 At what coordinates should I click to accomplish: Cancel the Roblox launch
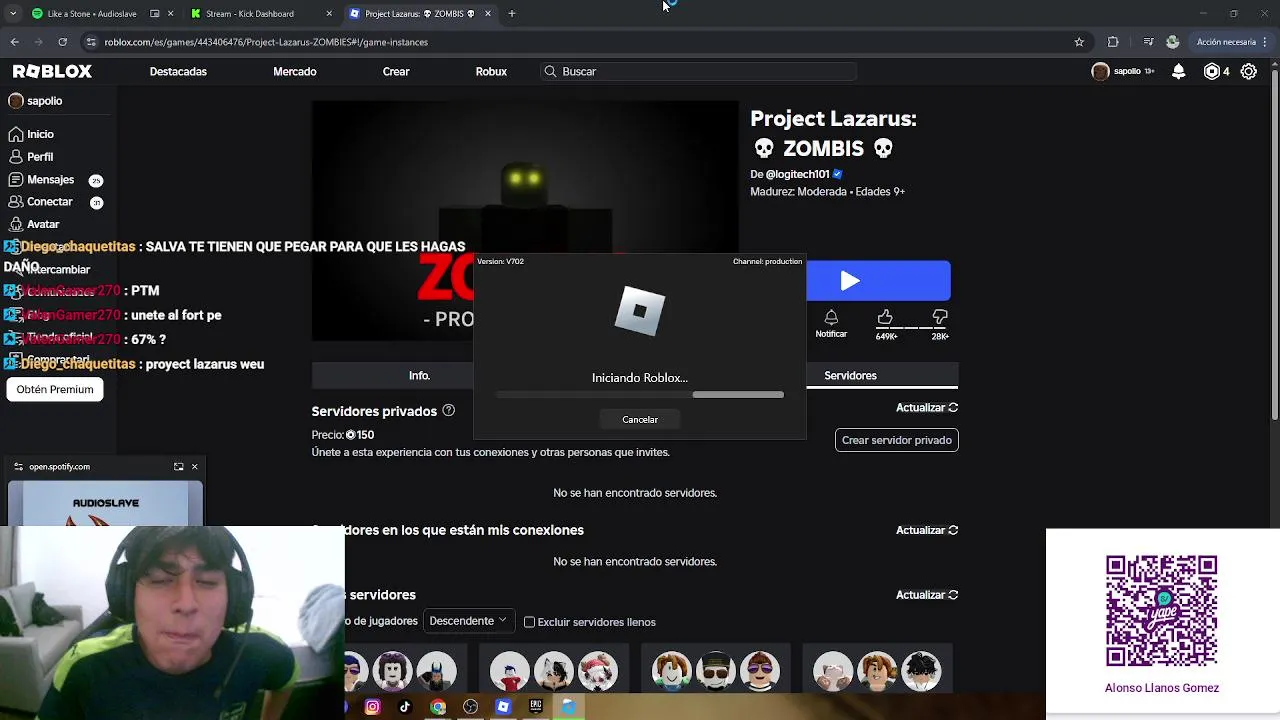(x=640, y=420)
